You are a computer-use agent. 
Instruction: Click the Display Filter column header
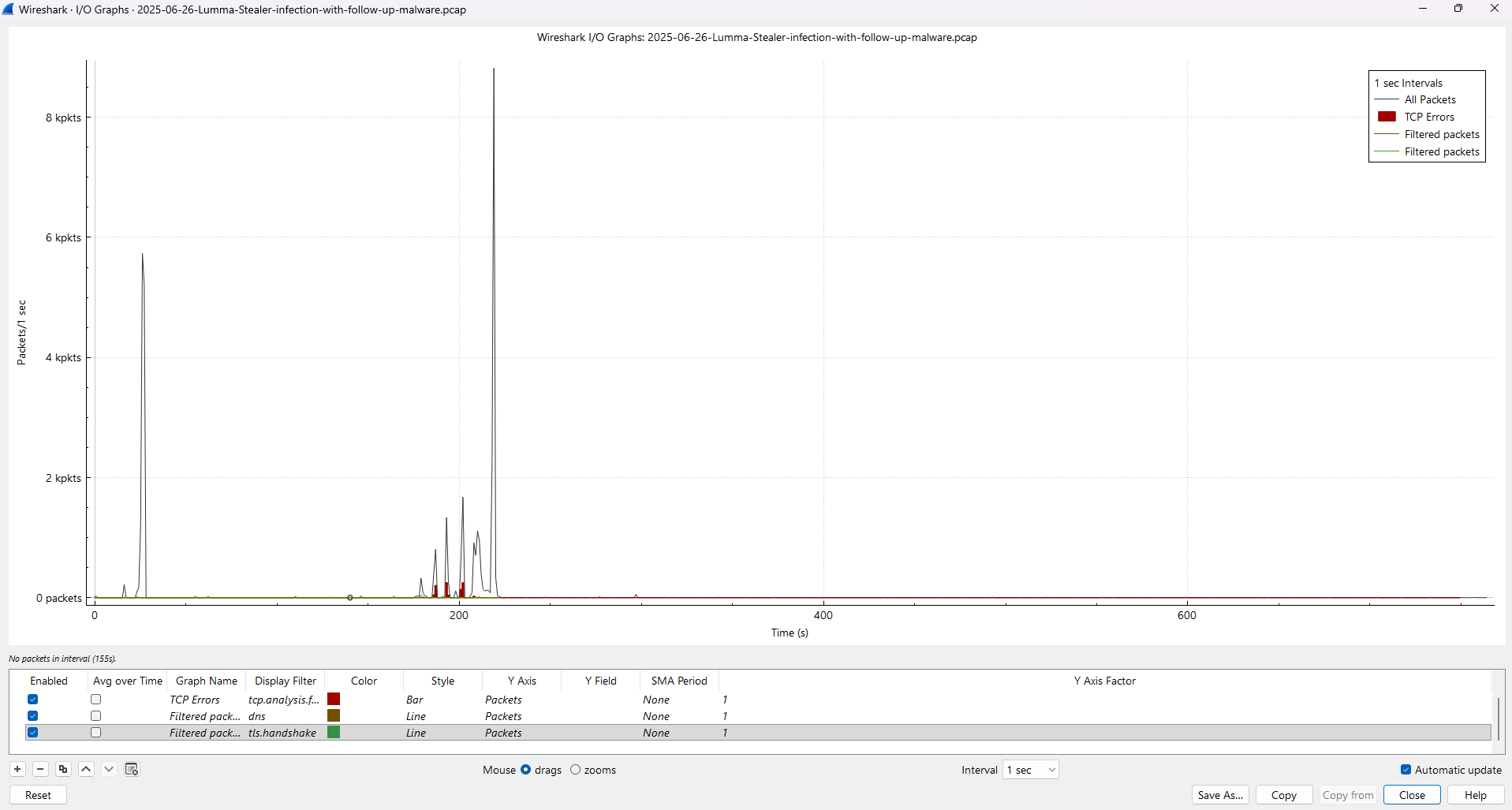(x=286, y=681)
